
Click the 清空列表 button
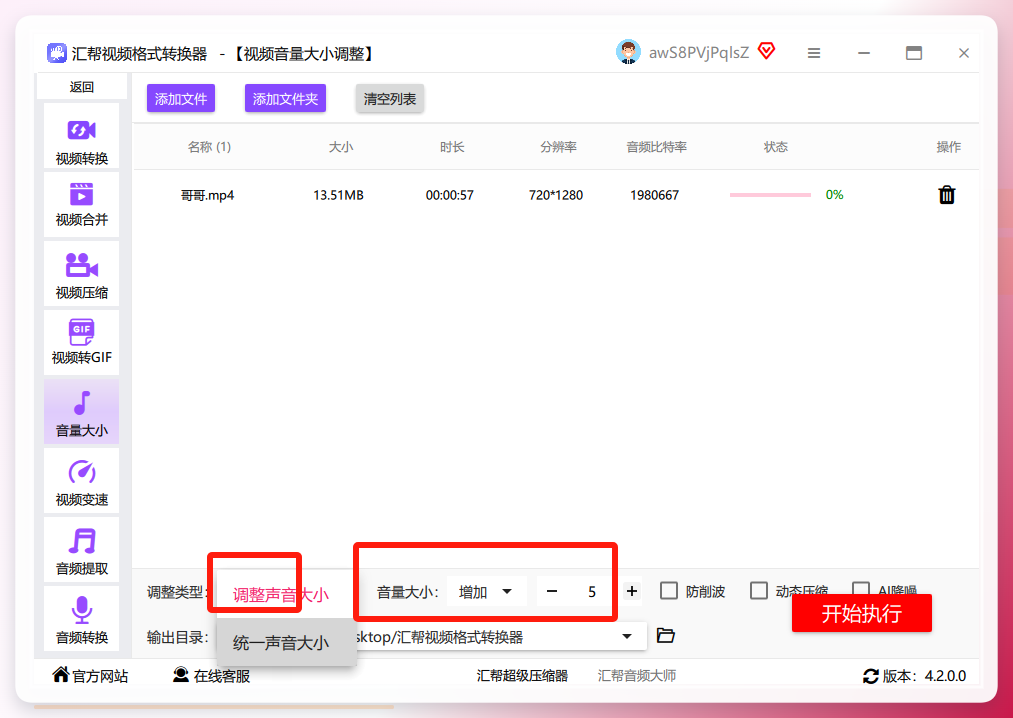(x=390, y=99)
